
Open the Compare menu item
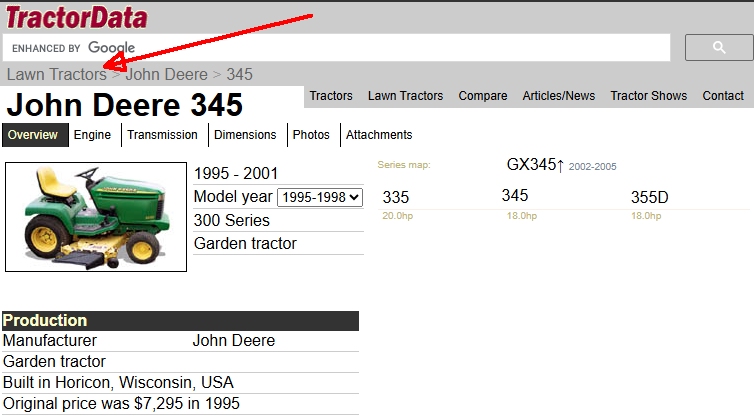(483, 96)
